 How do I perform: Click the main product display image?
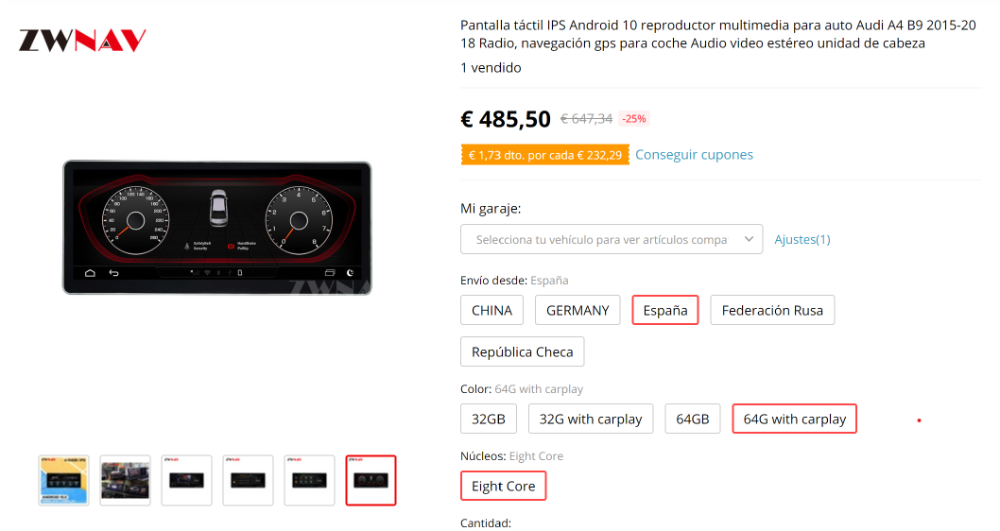(217, 228)
